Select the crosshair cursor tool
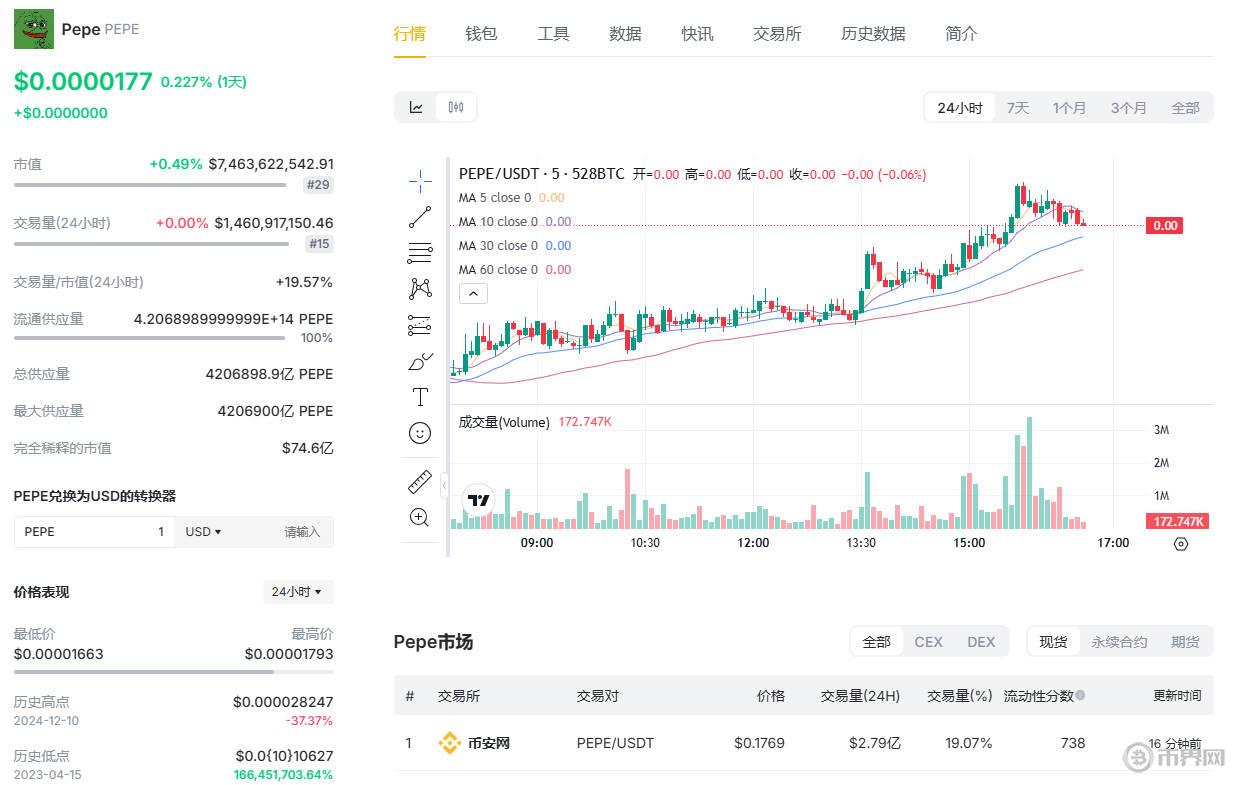The height and width of the screenshot is (785, 1236). click(420, 181)
